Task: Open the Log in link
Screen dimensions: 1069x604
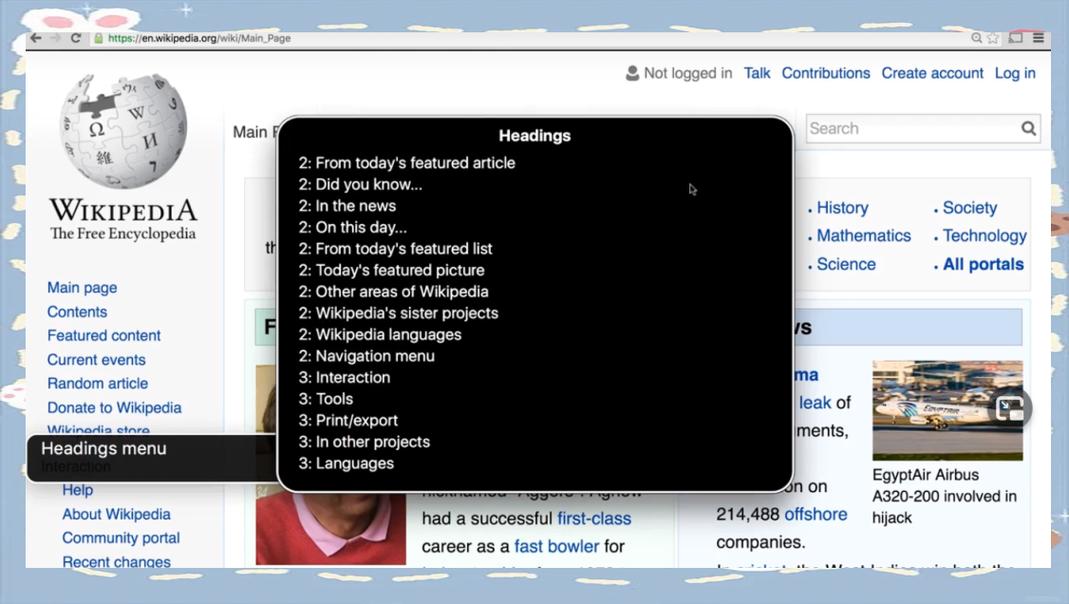Action: (1014, 73)
